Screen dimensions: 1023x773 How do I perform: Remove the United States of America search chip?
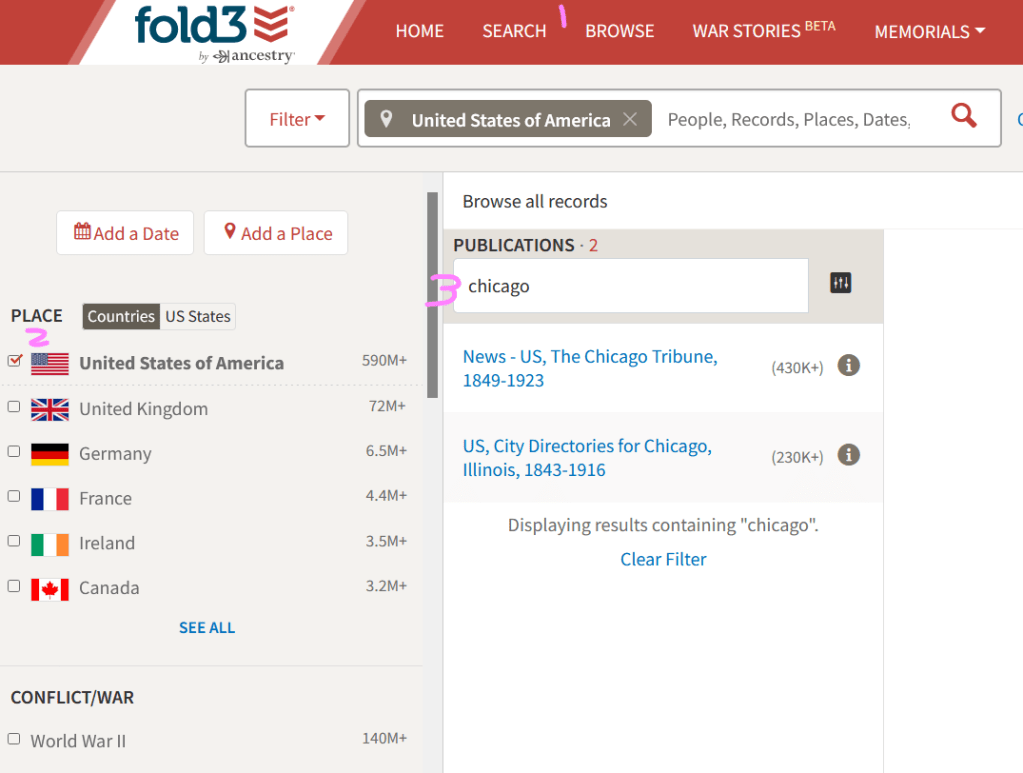629,120
